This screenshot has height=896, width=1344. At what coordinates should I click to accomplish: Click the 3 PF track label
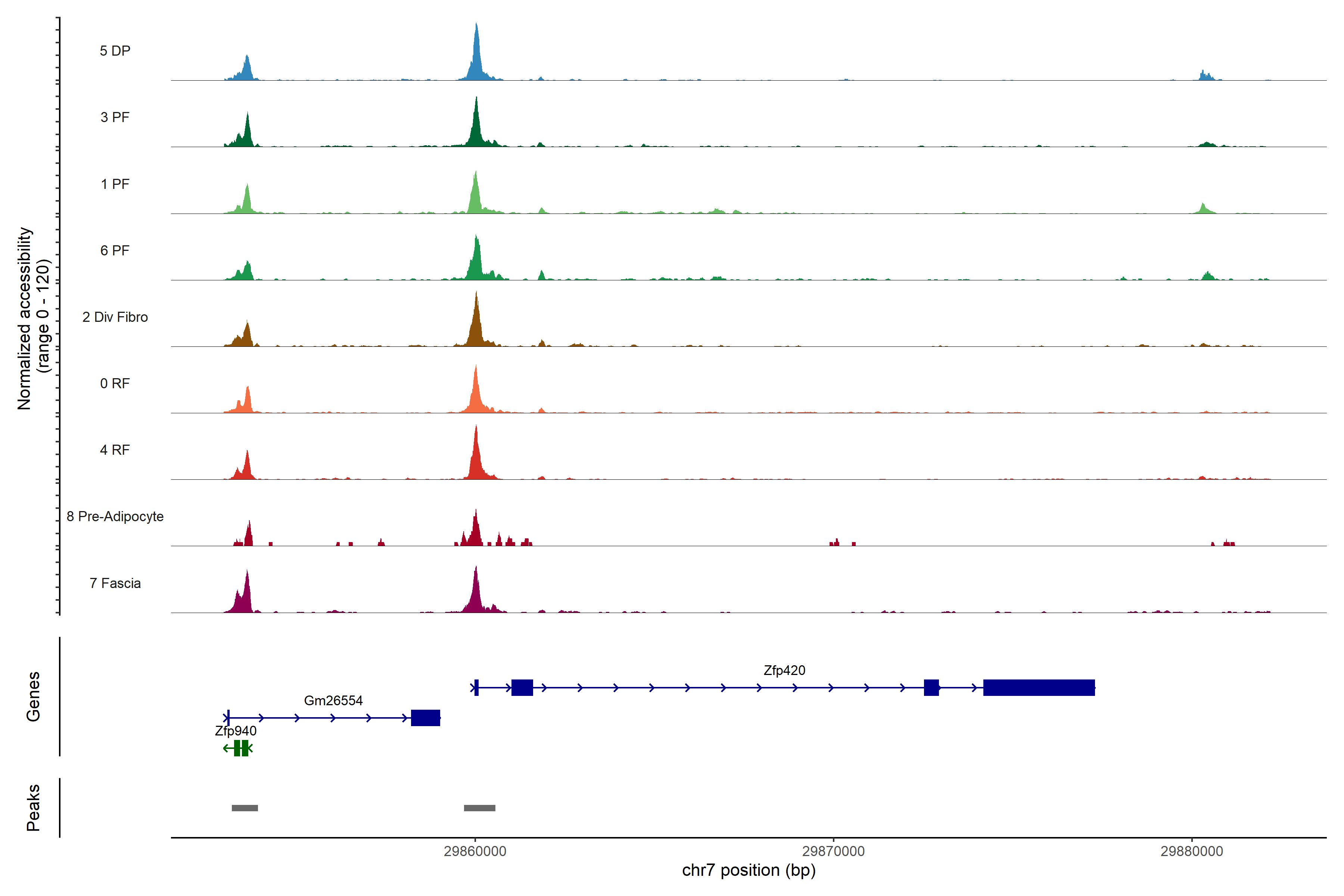click(x=115, y=117)
